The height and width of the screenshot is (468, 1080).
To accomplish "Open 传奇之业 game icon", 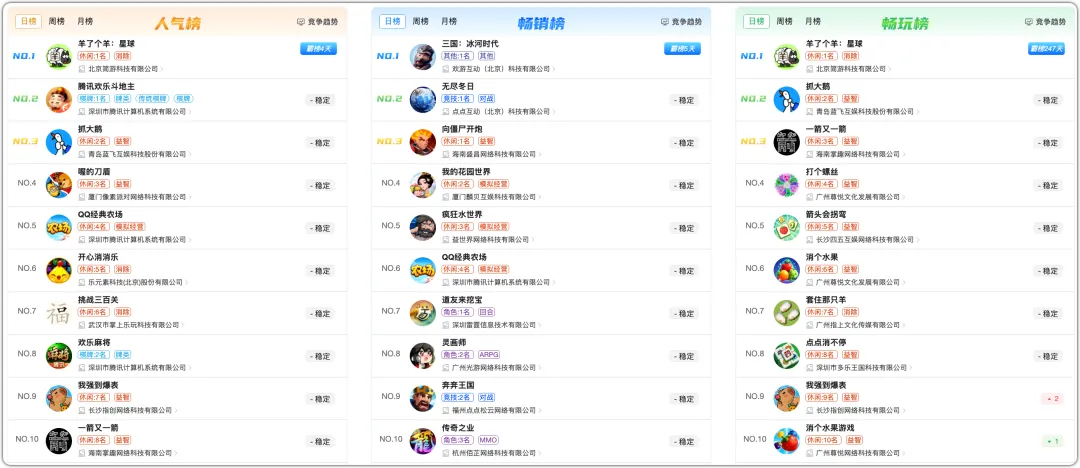I will 422,441.
